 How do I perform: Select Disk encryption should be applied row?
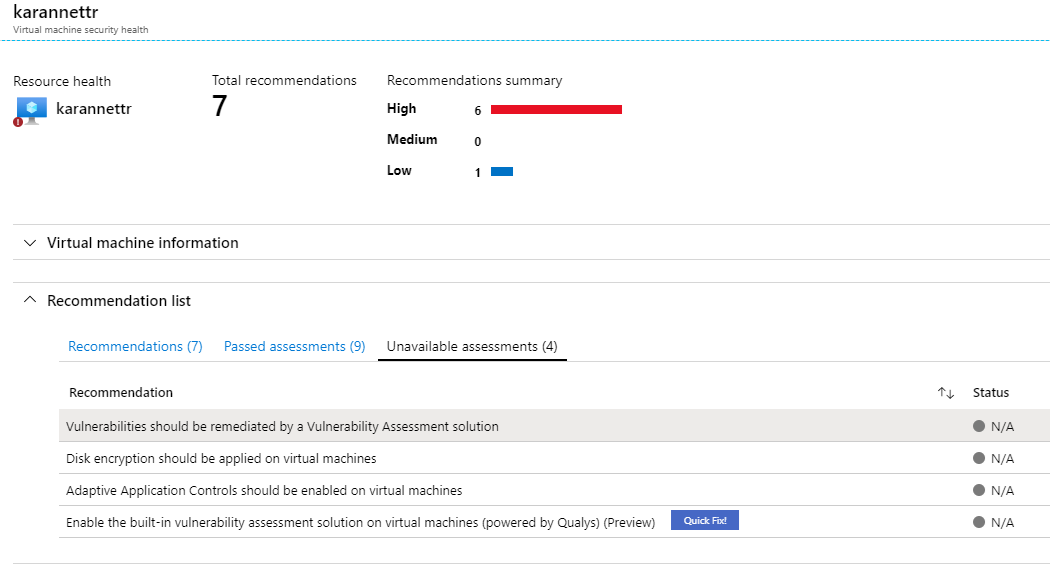tap(221, 458)
